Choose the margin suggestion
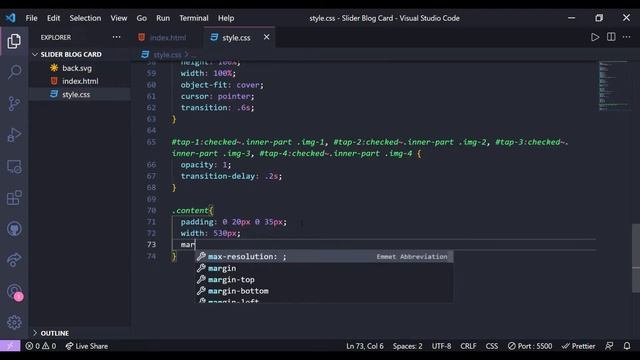The height and width of the screenshot is (360, 640). coord(324,268)
